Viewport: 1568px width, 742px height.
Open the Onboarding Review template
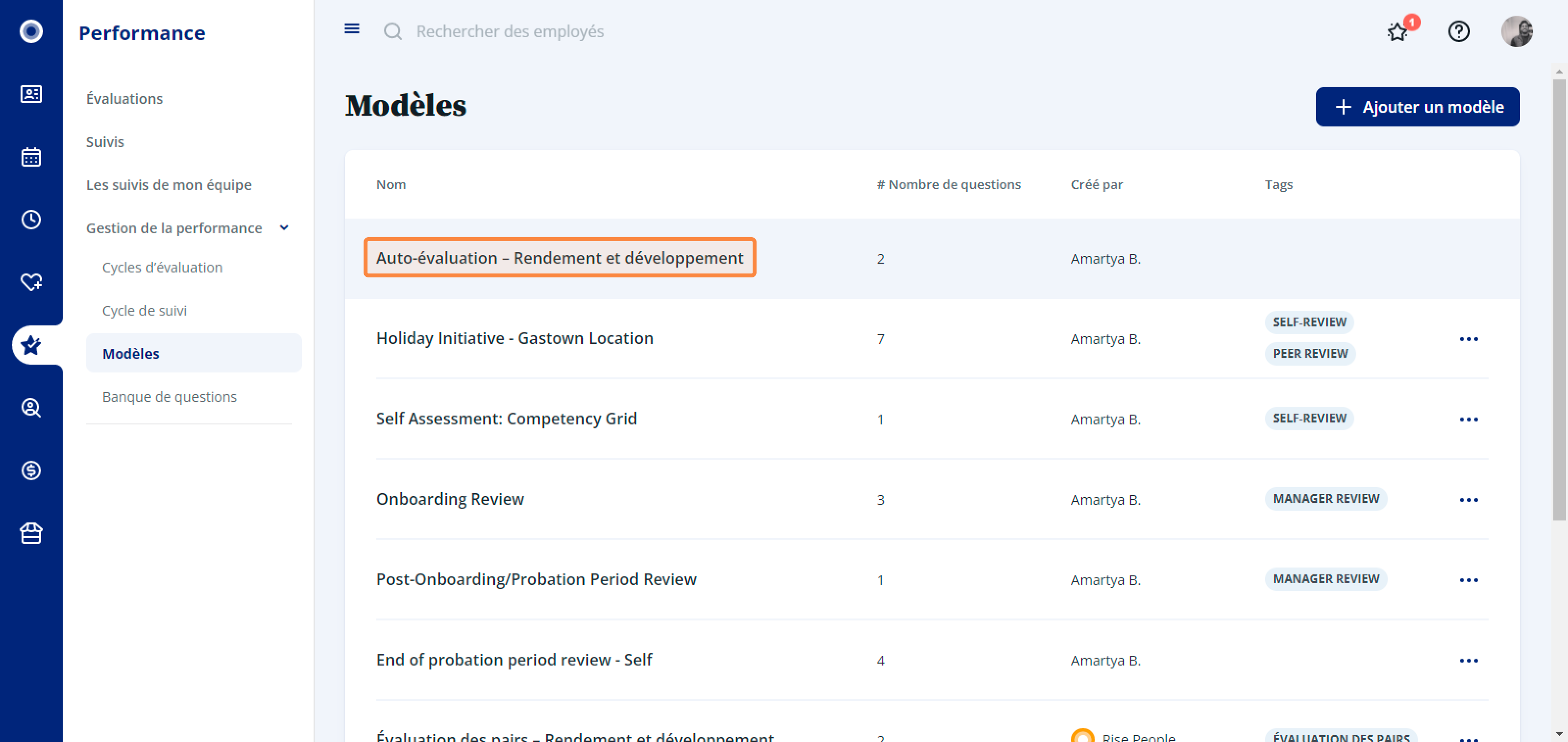450,499
